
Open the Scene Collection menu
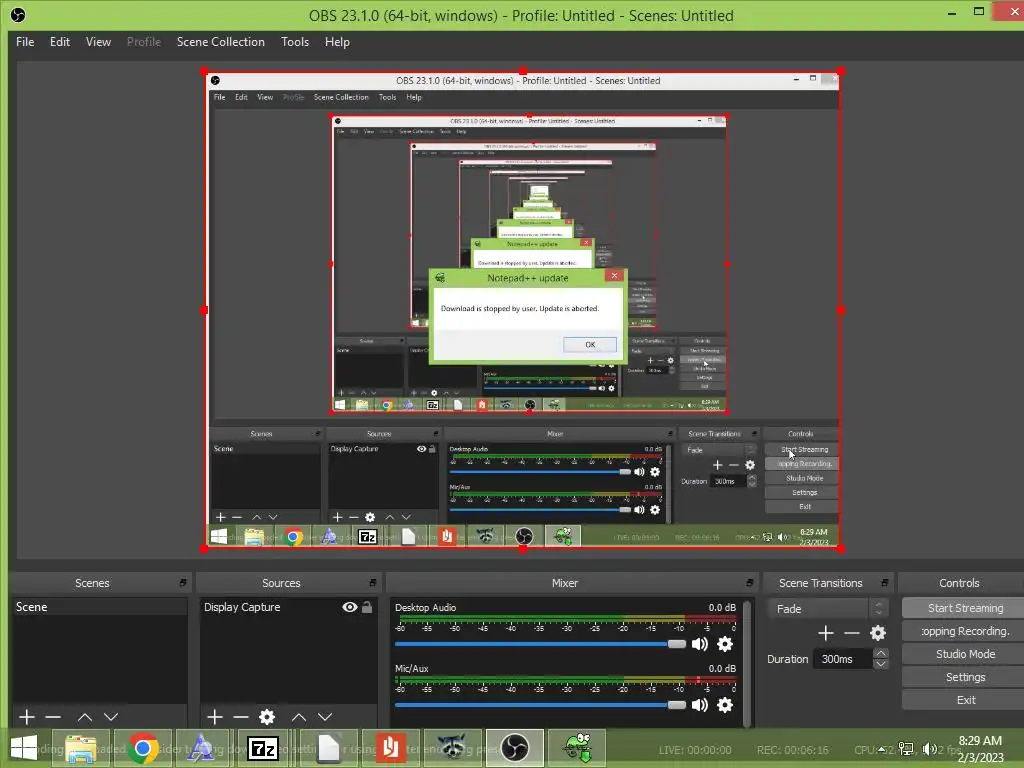221,42
